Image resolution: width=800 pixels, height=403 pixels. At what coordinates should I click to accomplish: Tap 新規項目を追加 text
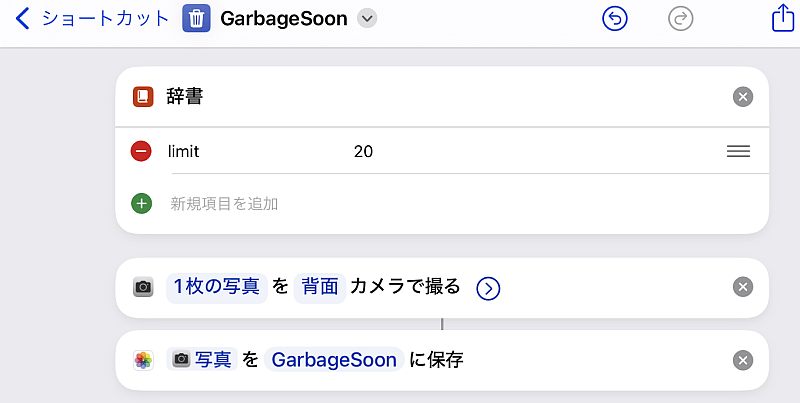coord(224,204)
